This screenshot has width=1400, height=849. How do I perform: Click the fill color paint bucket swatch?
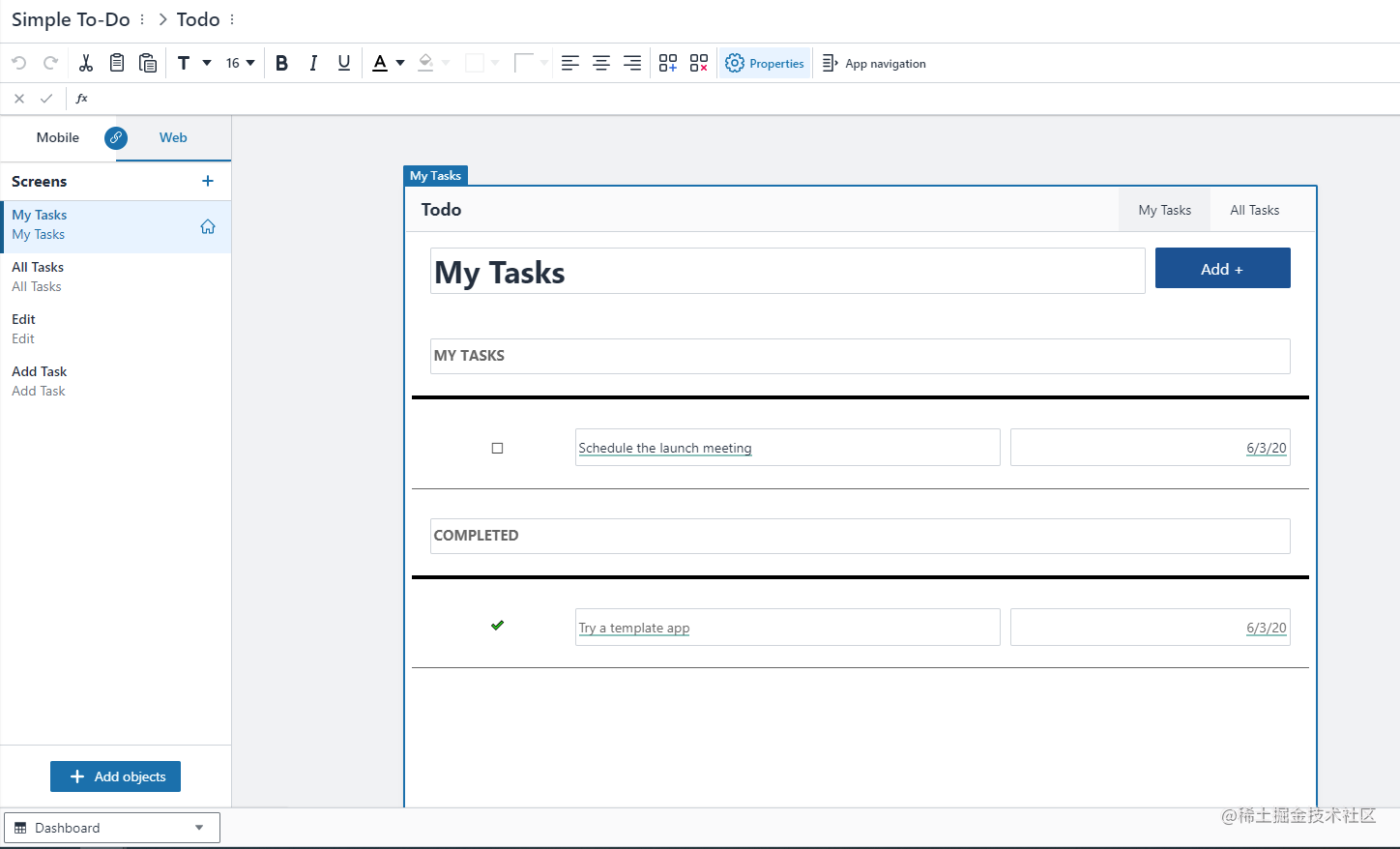pyautogui.click(x=425, y=63)
